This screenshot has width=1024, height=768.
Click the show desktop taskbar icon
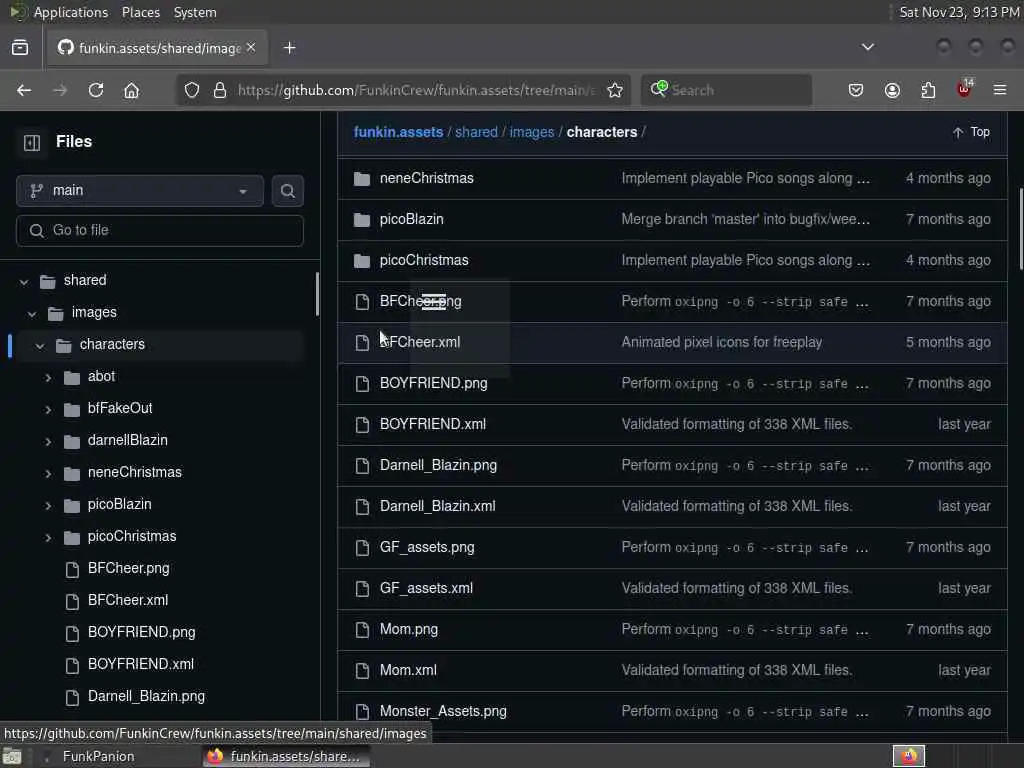(12, 756)
